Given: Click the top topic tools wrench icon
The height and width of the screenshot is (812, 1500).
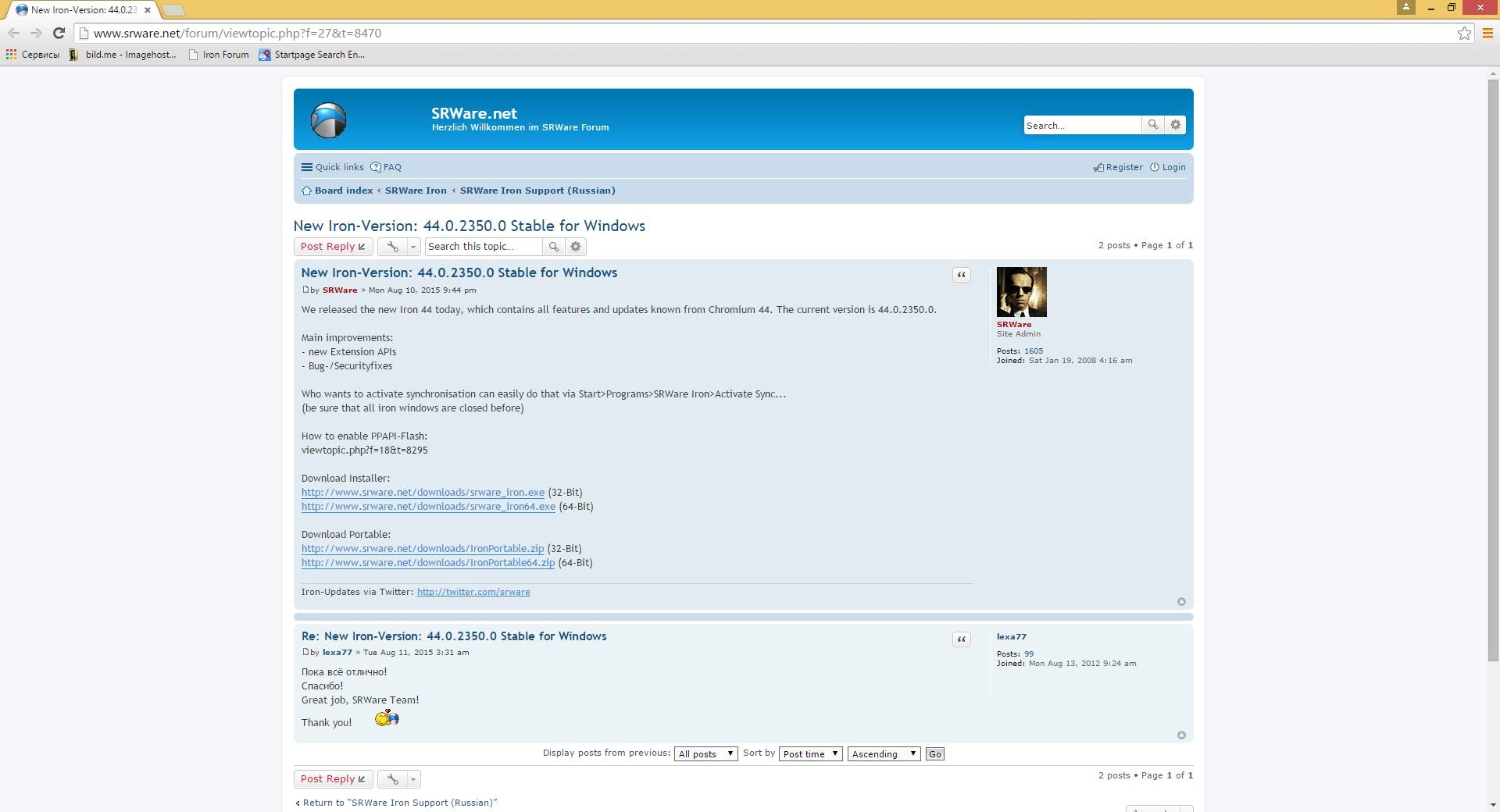Looking at the screenshot, I should (392, 247).
